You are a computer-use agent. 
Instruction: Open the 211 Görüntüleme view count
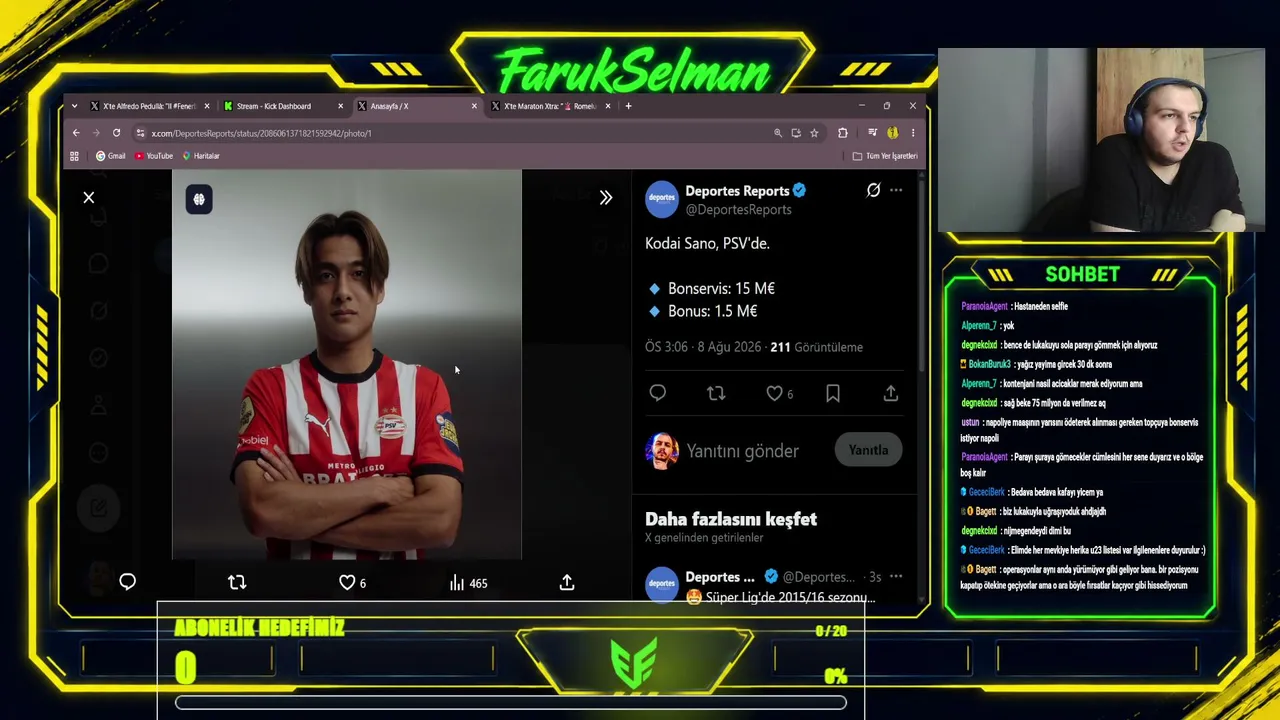pos(816,347)
